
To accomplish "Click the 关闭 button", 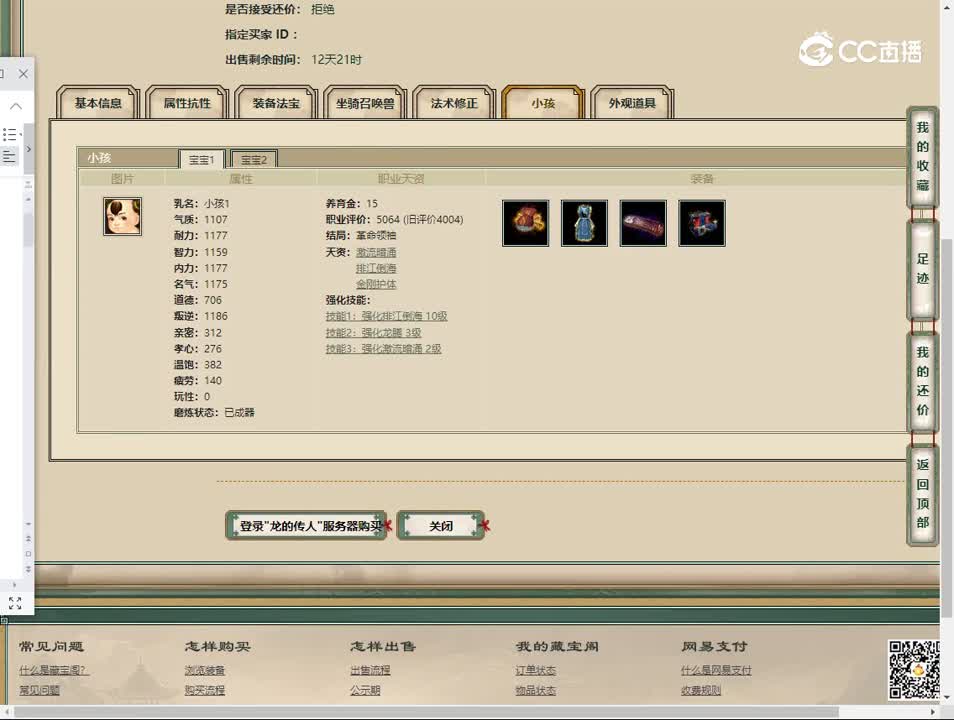I will 441,525.
